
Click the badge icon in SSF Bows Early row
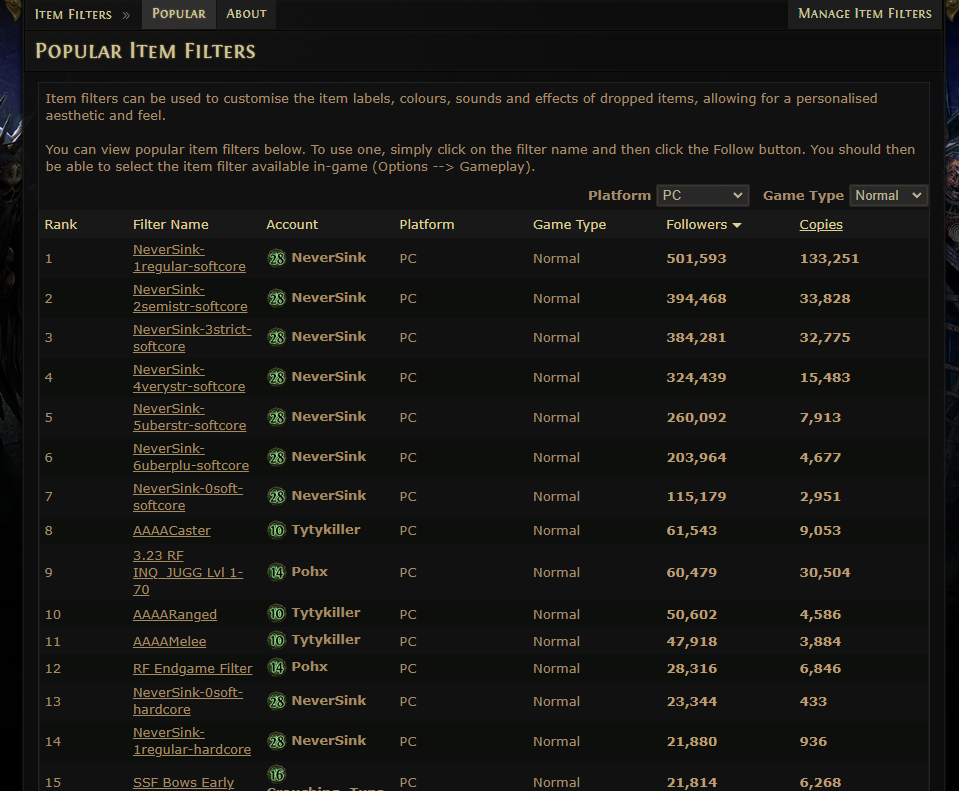tap(277, 774)
